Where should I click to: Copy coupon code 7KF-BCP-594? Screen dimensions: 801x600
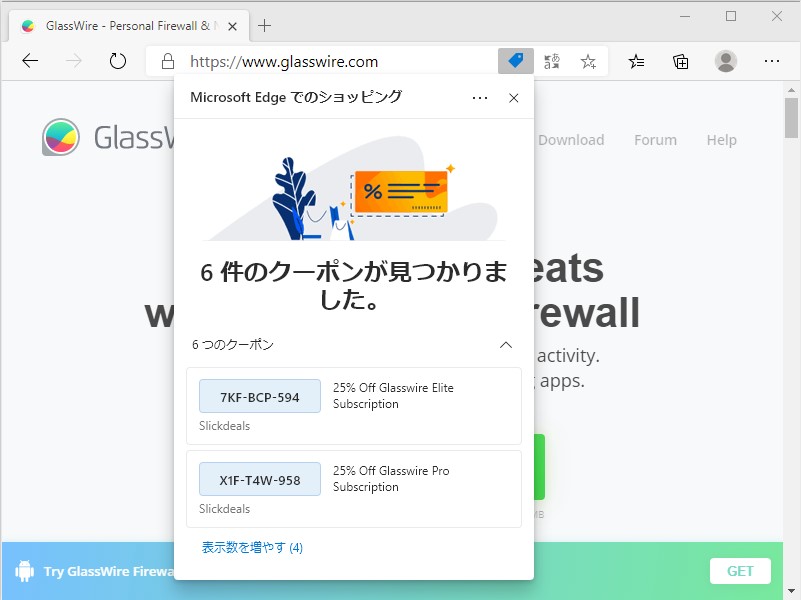pyautogui.click(x=258, y=396)
